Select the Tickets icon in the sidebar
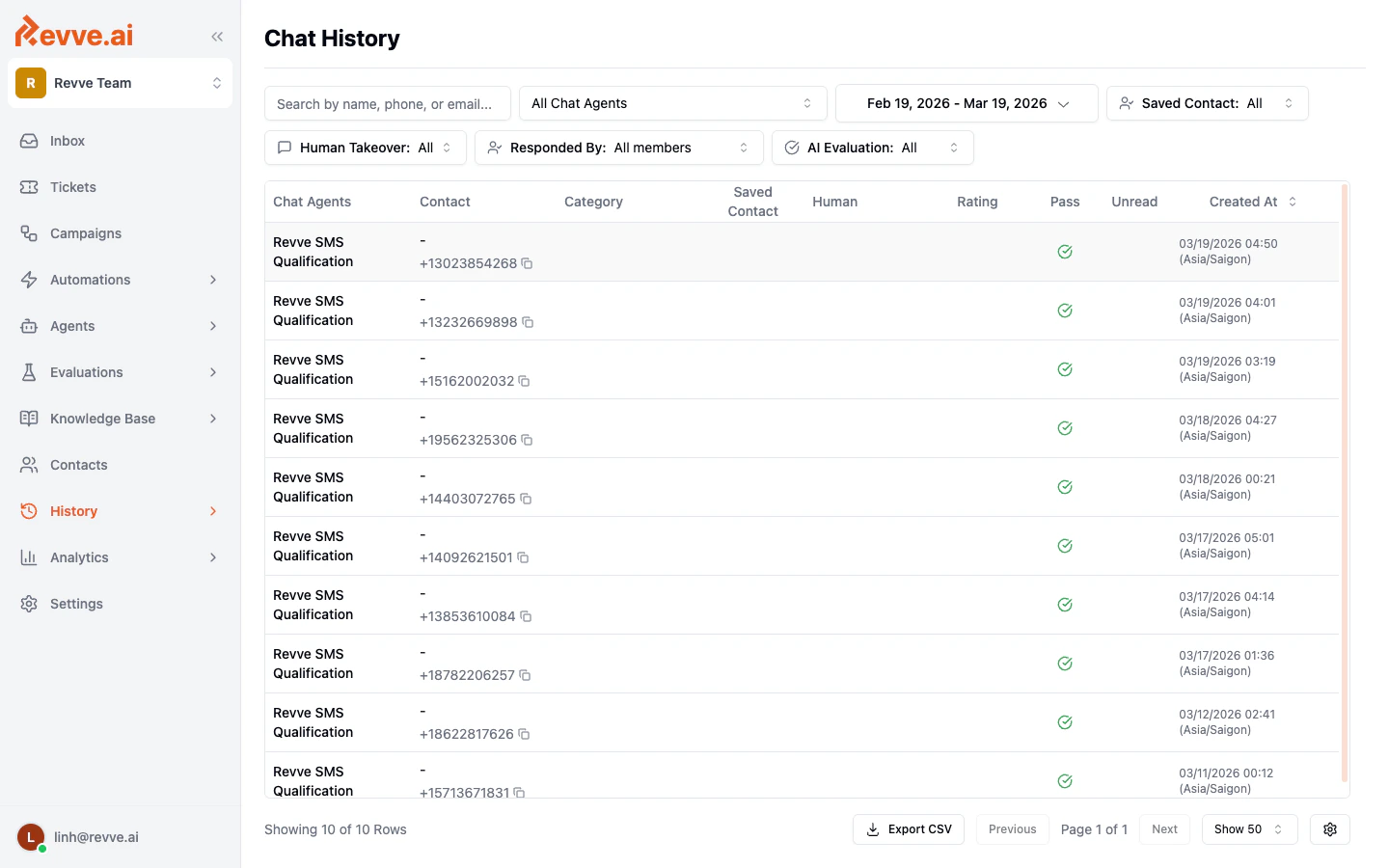This screenshot has height=868, width=1389. click(x=29, y=187)
